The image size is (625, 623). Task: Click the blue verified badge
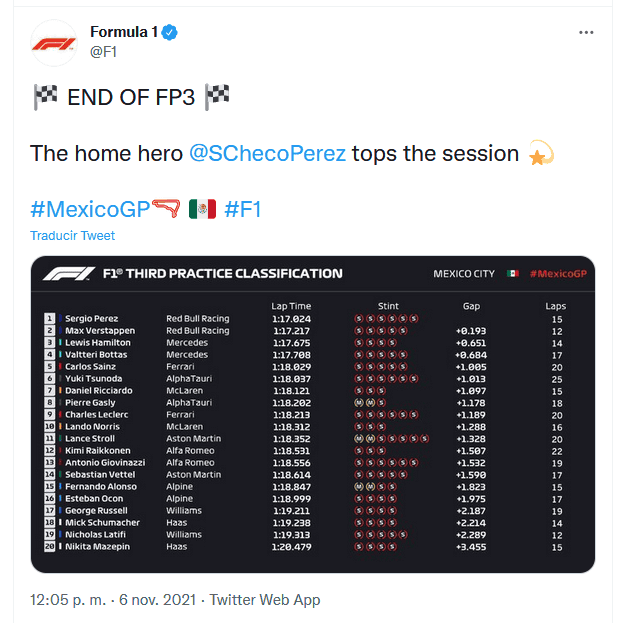pyautogui.click(x=171, y=33)
